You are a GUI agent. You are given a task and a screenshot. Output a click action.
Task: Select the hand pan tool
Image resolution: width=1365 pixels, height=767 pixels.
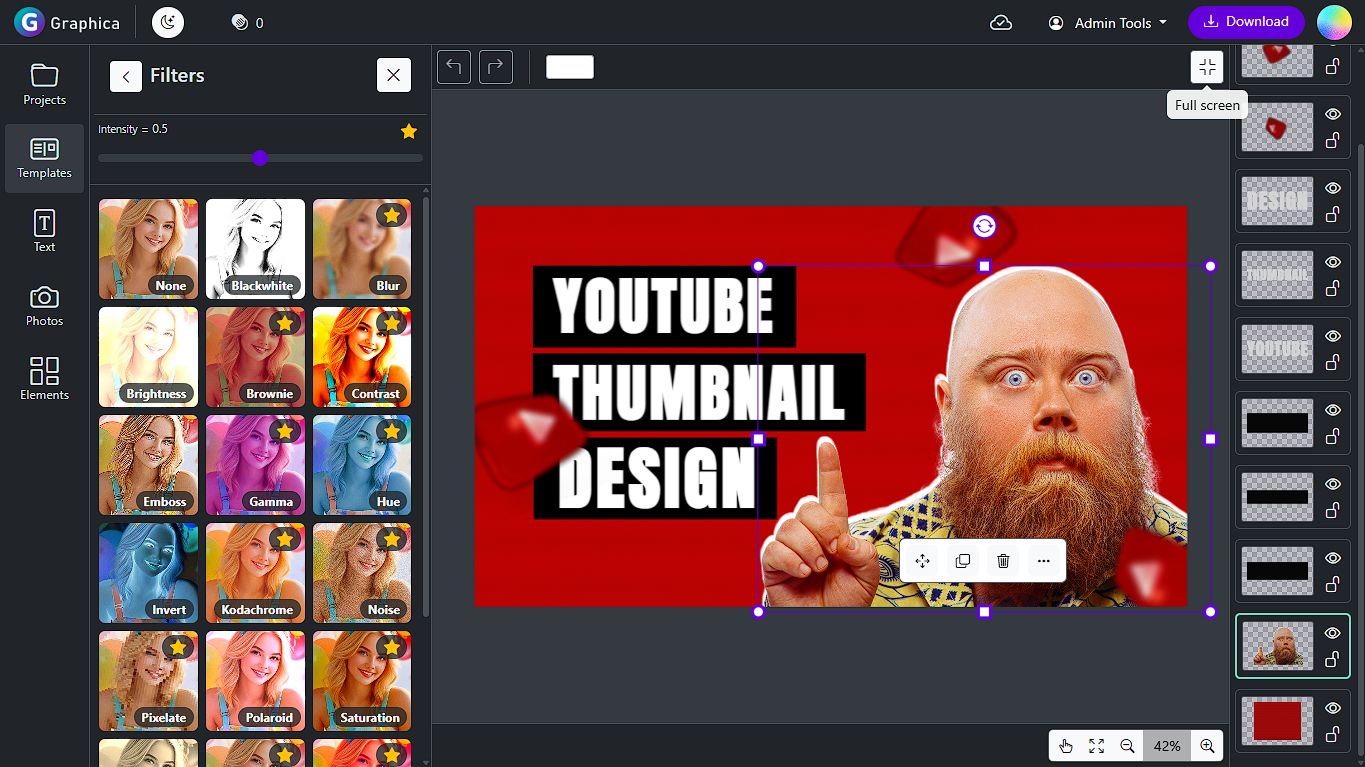click(1066, 746)
